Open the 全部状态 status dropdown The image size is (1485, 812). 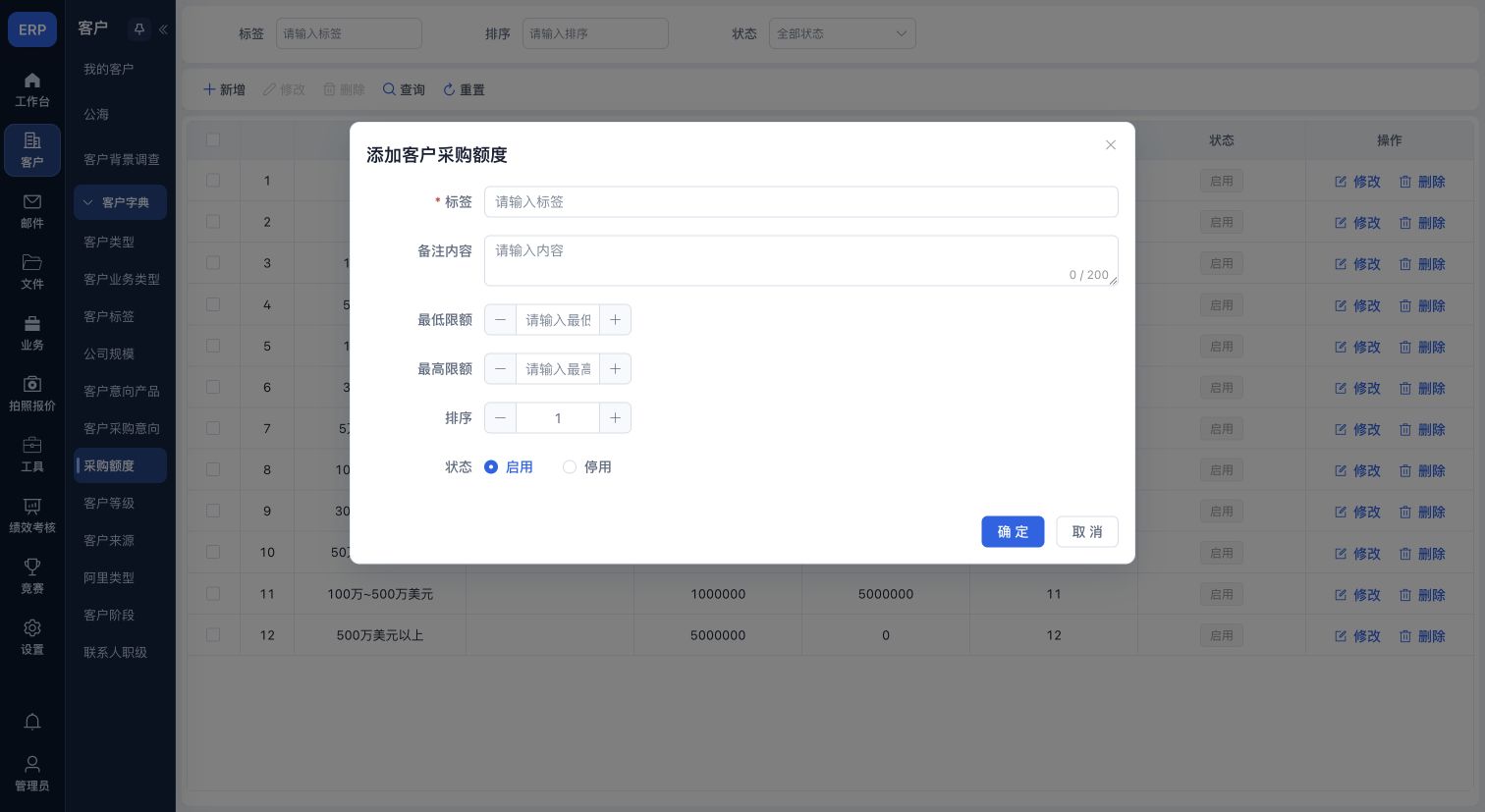(843, 33)
